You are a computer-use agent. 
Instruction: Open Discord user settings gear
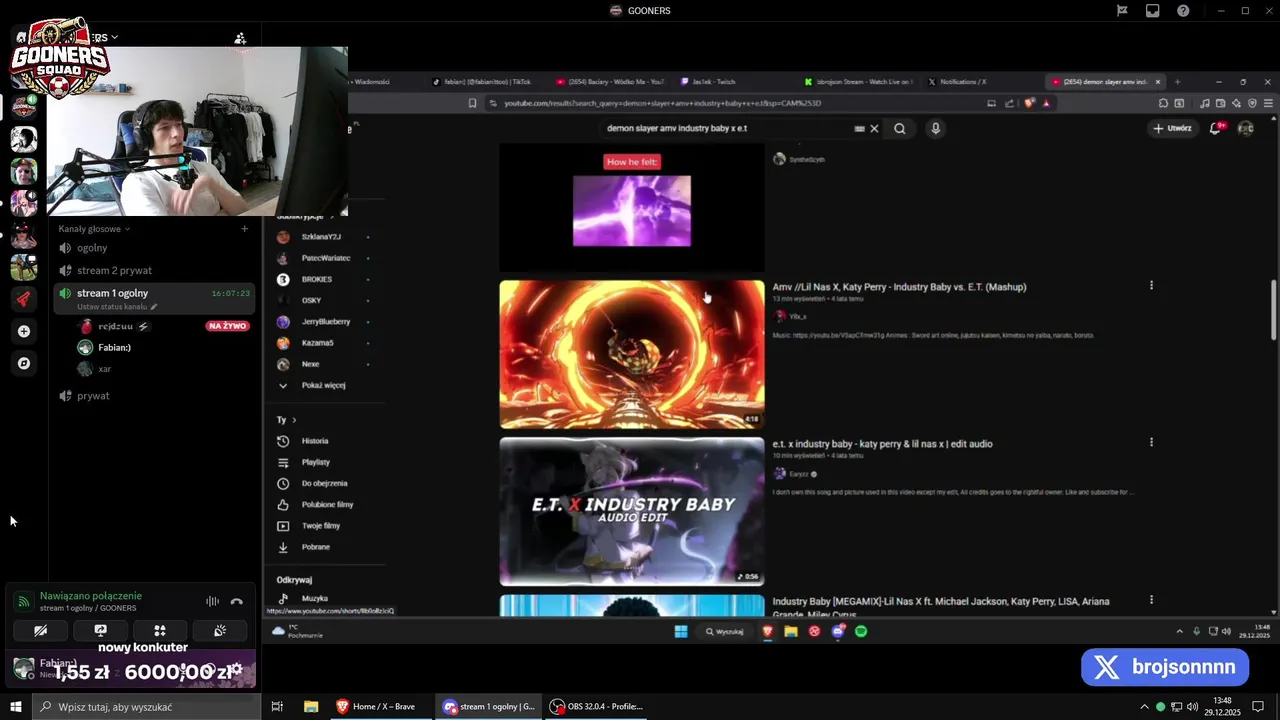pyautogui.click(x=237, y=669)
